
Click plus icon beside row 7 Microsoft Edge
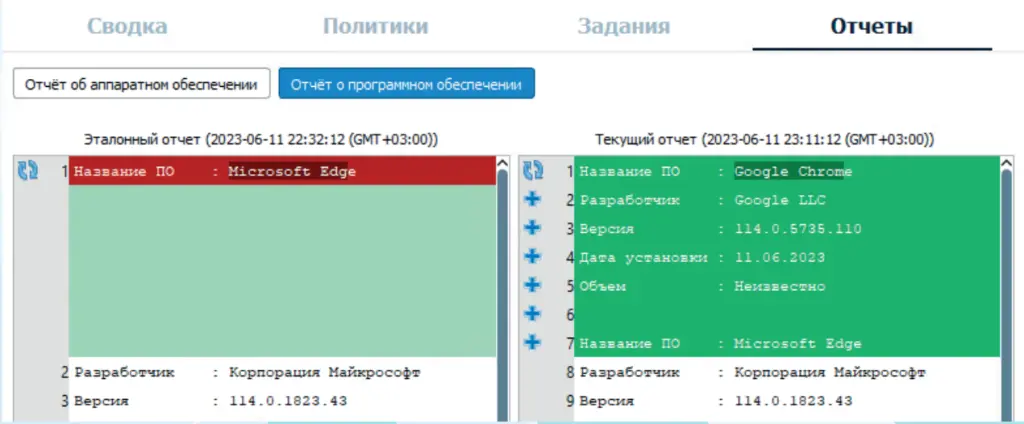pos(534,342)
